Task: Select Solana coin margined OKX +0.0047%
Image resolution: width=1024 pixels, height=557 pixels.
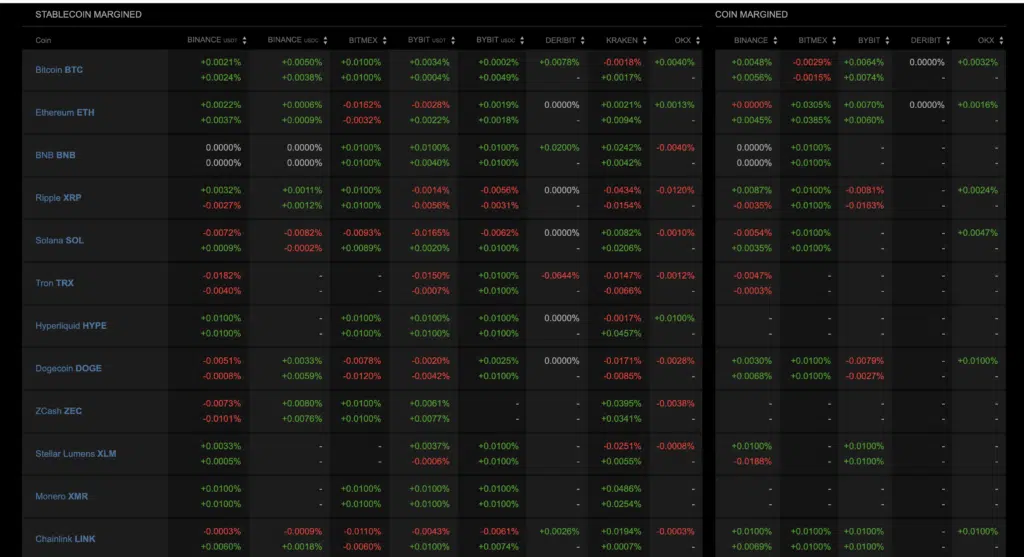Action: coord(978,232)
